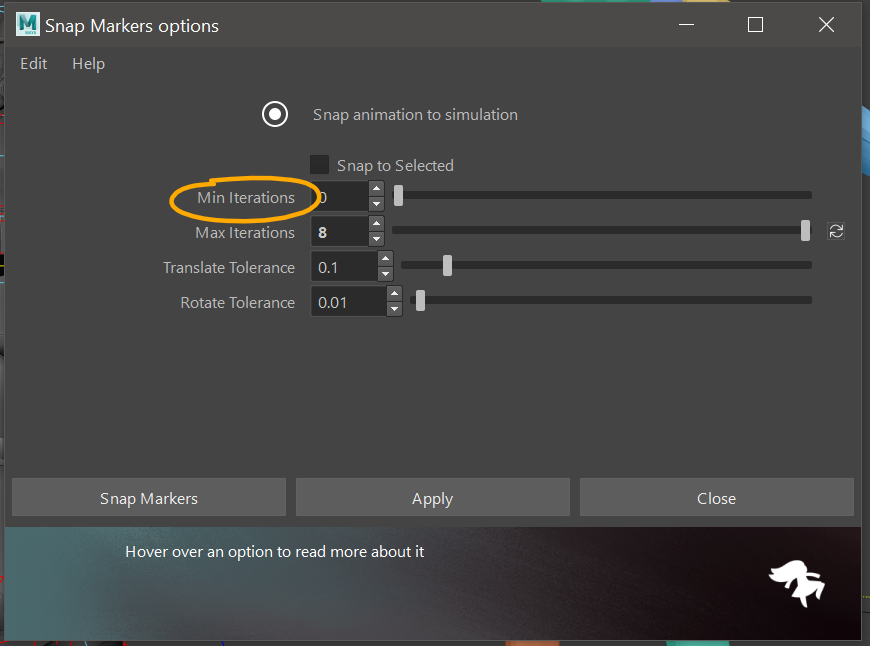The height and width of the screenshot is (646, 870).
Task: Open the Edit menu
Action: (x=34, y=63)
